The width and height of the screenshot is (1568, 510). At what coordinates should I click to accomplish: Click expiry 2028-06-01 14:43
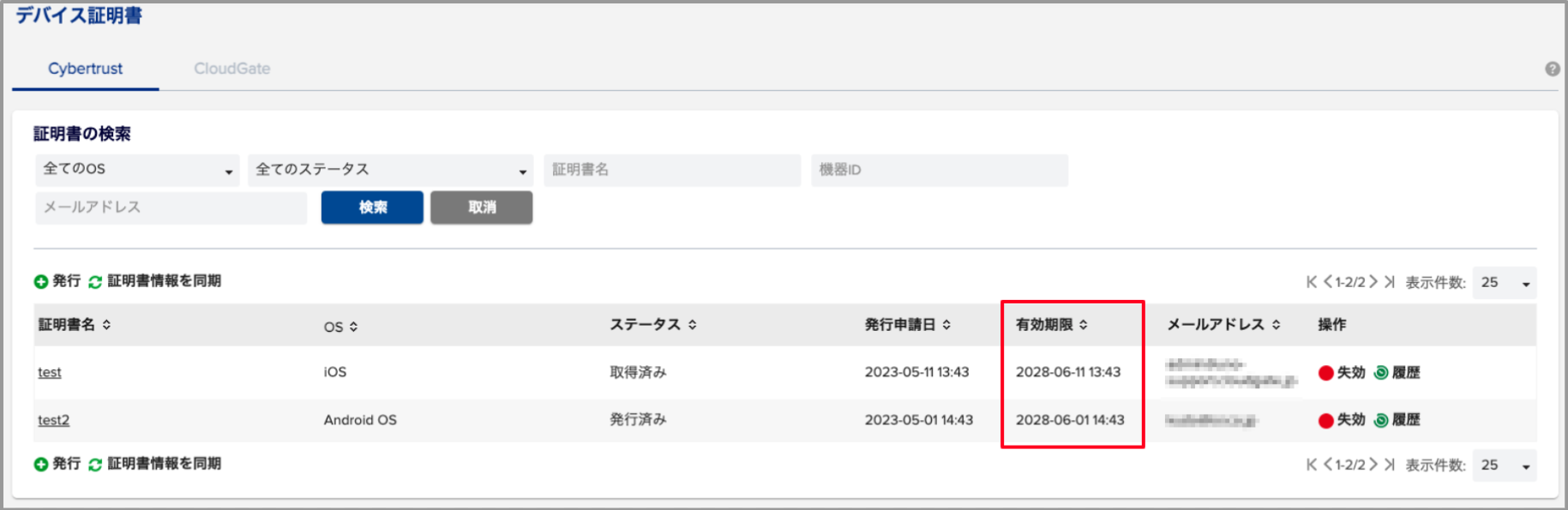click(x=1070, y=420)
